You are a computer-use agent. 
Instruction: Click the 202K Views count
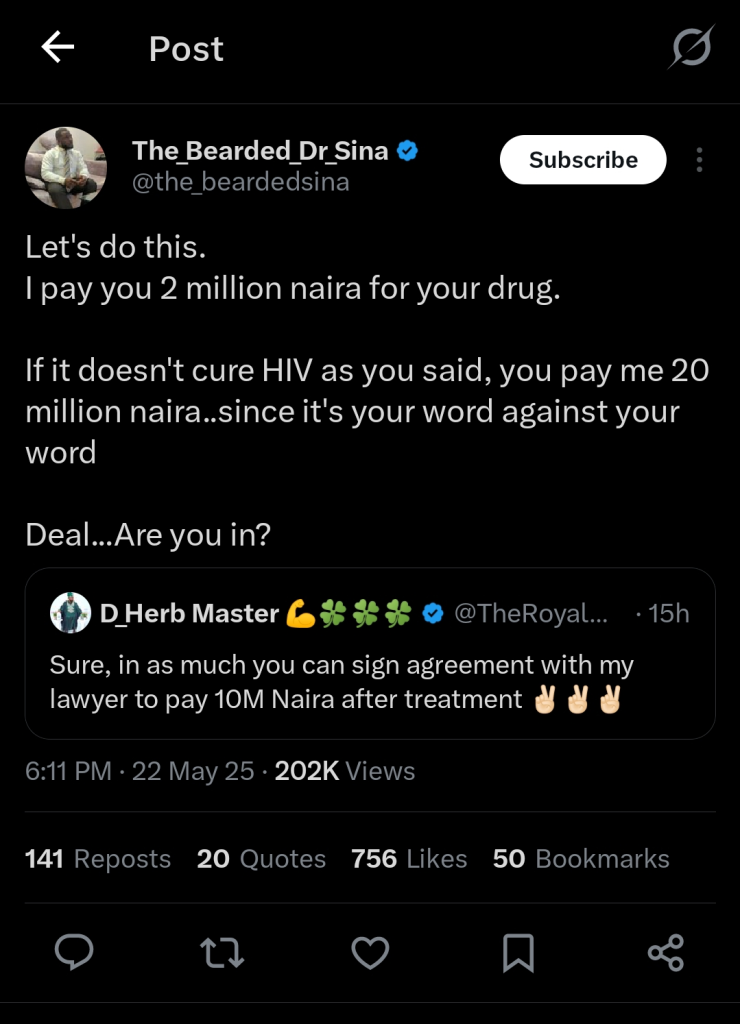click(345, 771)
